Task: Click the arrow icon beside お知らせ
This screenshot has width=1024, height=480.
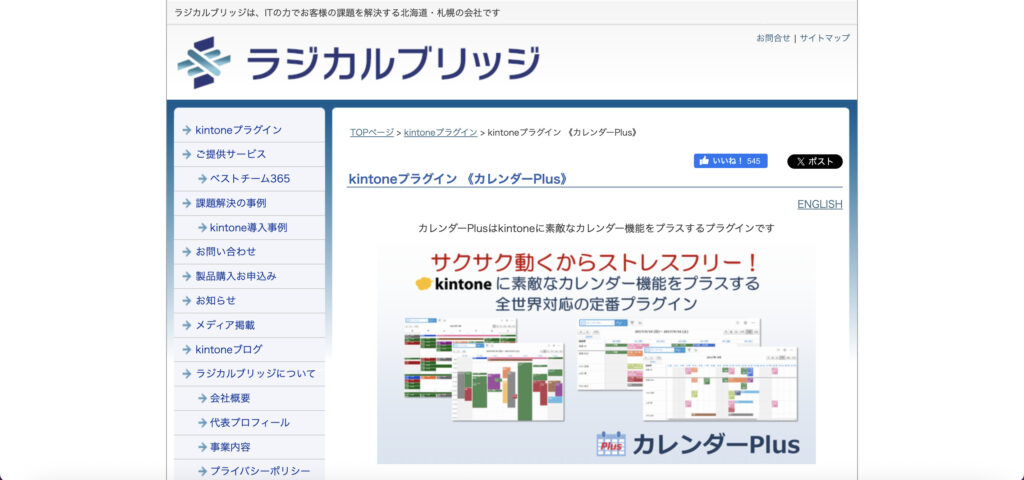Action: point(187,300)
